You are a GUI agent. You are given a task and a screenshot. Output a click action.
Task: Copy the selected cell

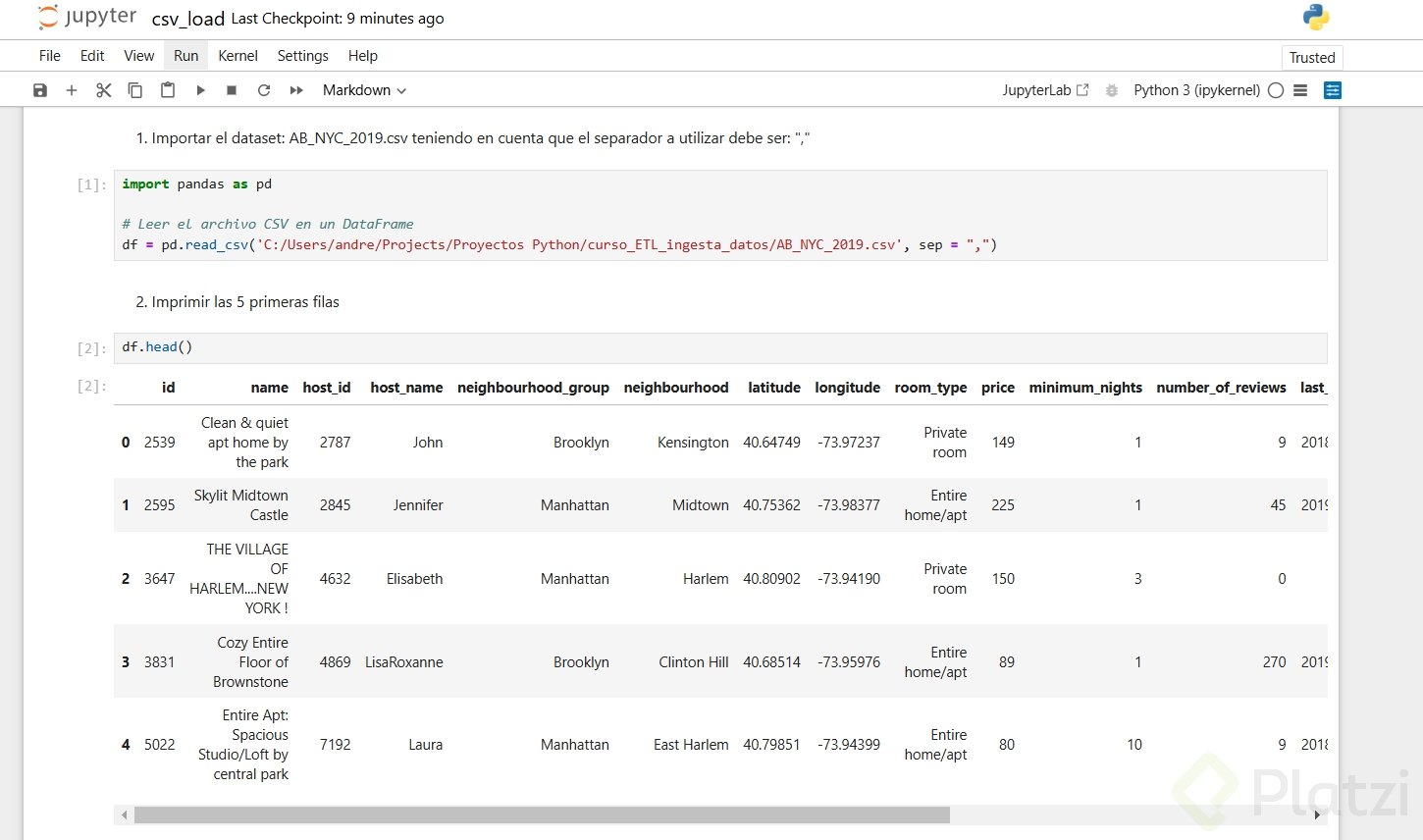[135, 90]
